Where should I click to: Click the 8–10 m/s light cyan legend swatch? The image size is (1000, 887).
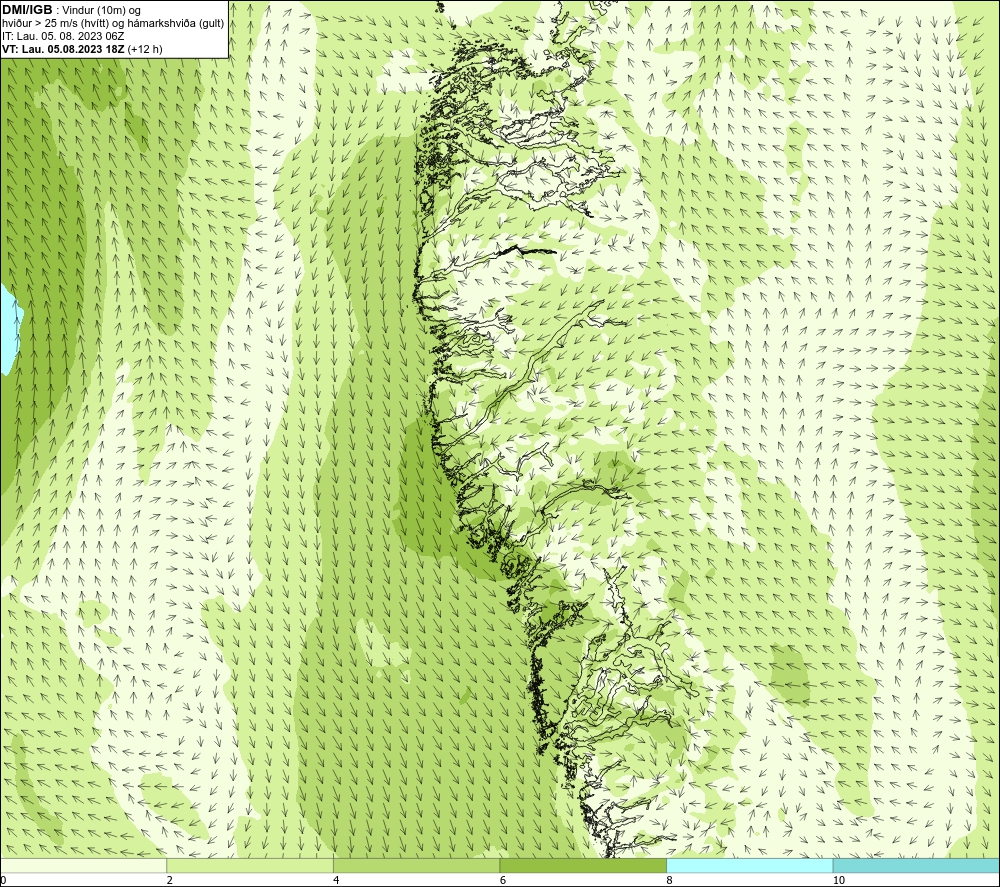tap(749, 865)
